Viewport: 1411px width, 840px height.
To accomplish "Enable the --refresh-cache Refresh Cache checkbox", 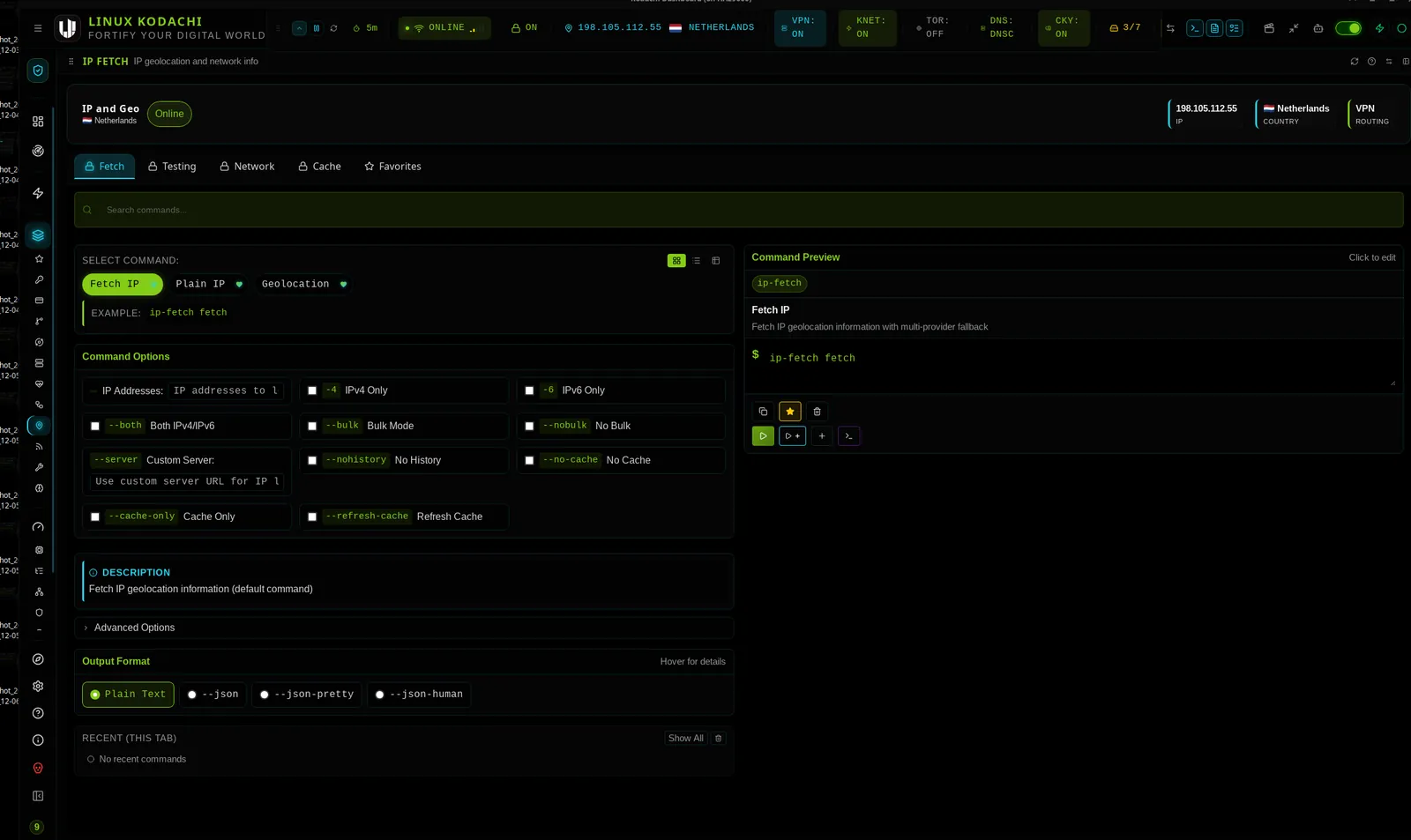I will point(312,517).
